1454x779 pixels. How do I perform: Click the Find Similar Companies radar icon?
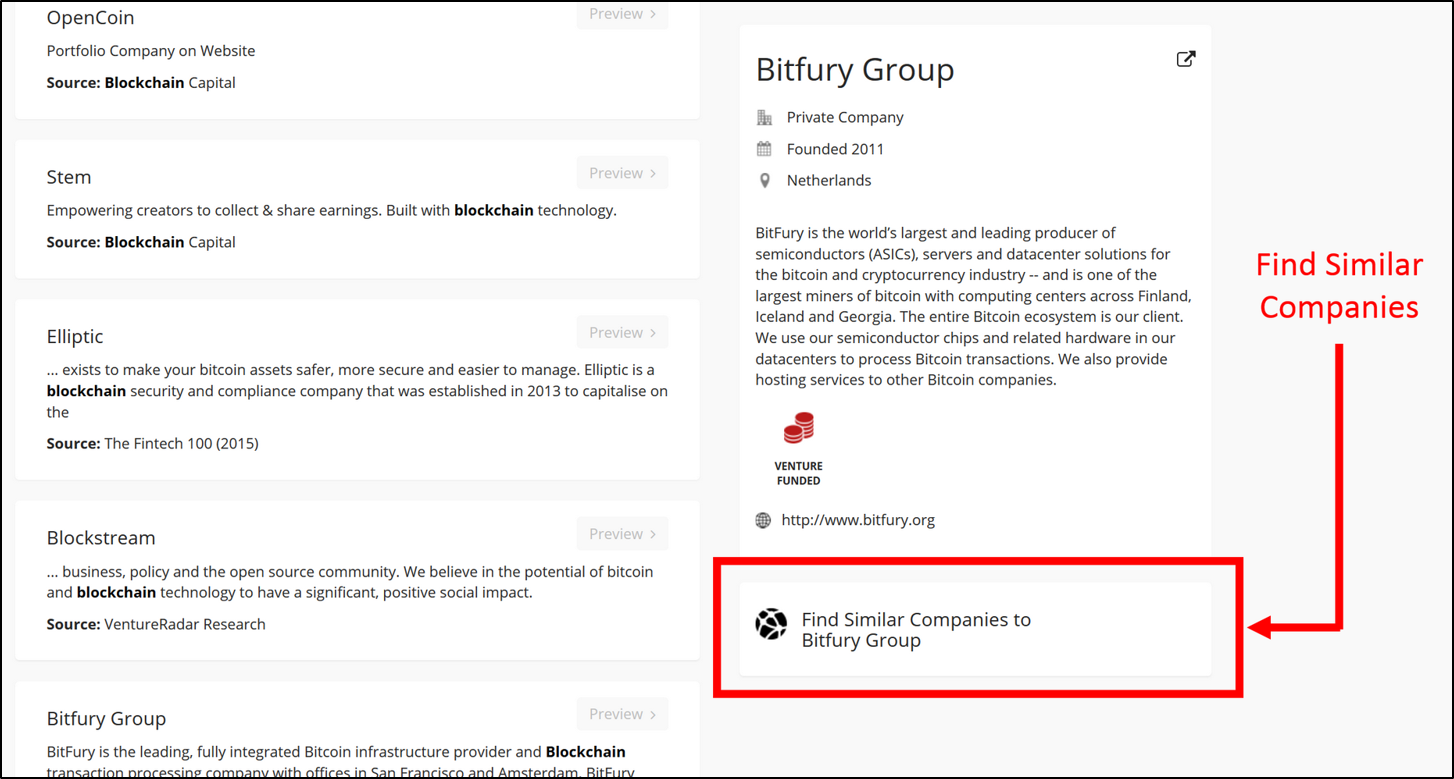(771, 624)
